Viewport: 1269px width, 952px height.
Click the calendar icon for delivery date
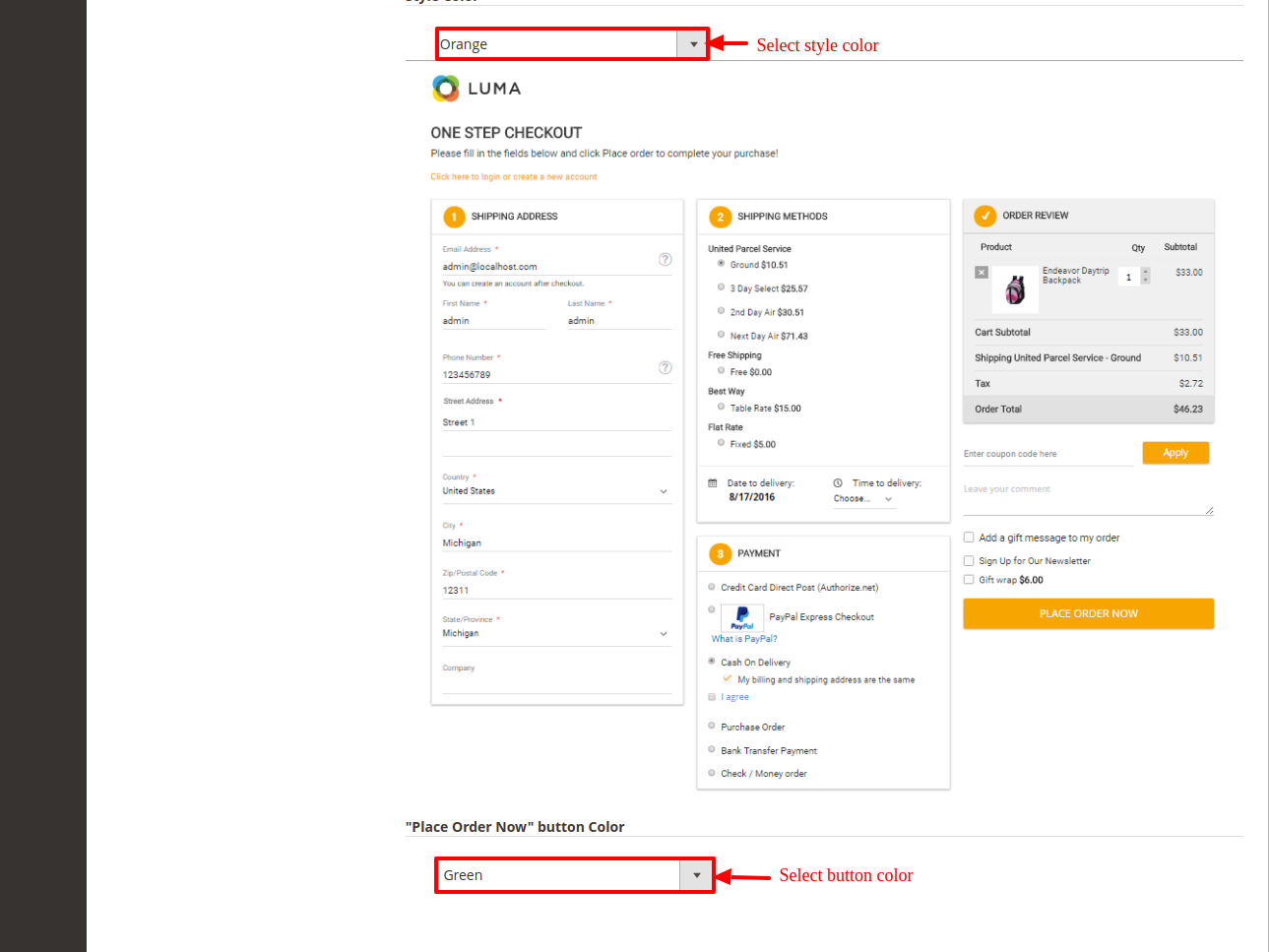[x=713, y=483]
